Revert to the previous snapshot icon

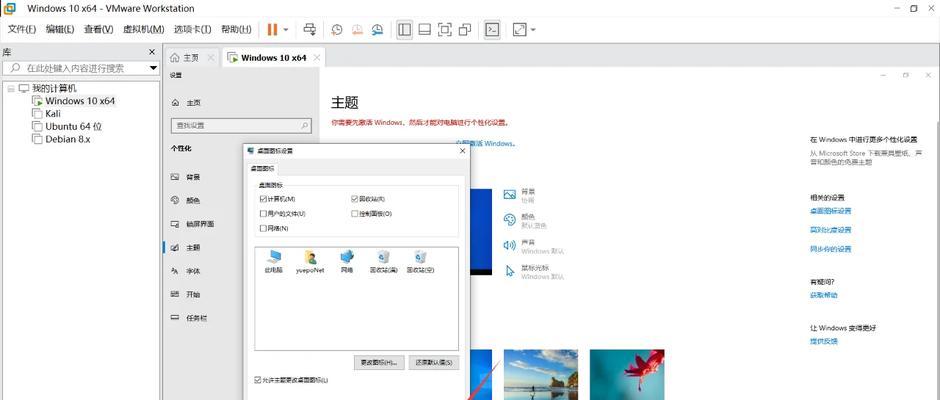[x=357, y=29]
